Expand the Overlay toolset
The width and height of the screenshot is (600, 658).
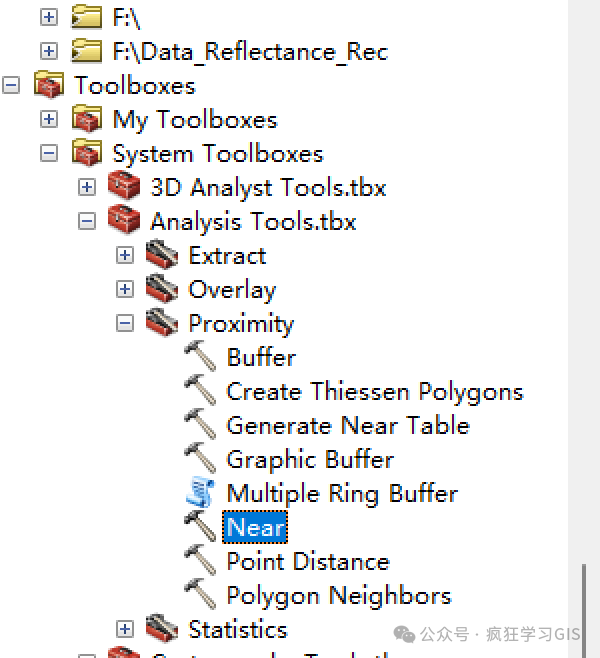pos(125,289)
